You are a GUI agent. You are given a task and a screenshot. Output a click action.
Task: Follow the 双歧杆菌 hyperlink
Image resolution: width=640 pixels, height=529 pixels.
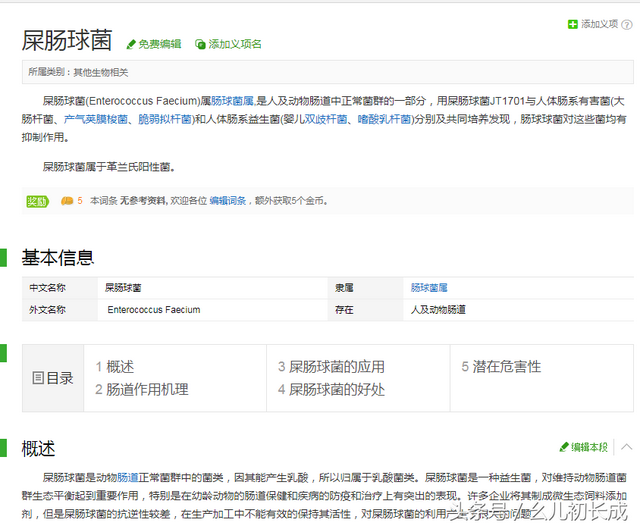326,119
